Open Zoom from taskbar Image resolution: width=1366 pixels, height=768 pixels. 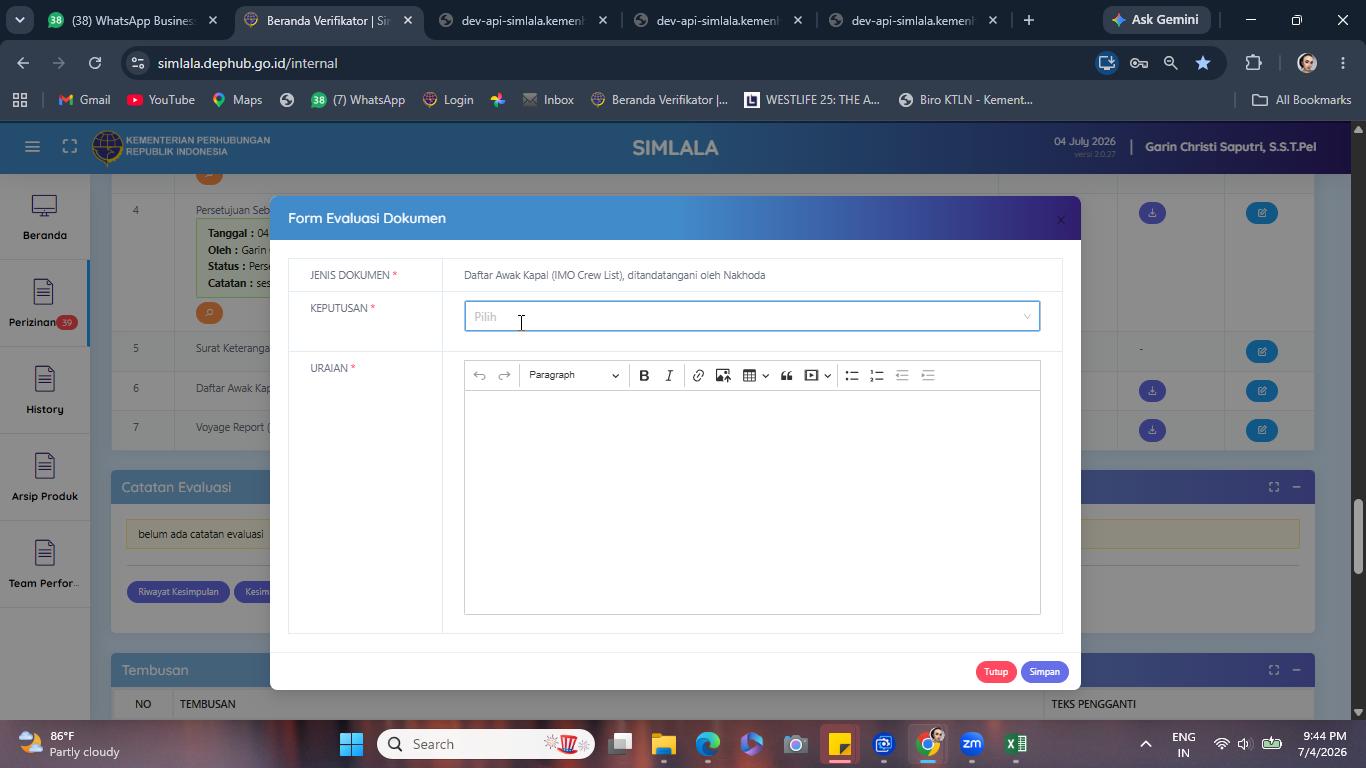point(972,744)
